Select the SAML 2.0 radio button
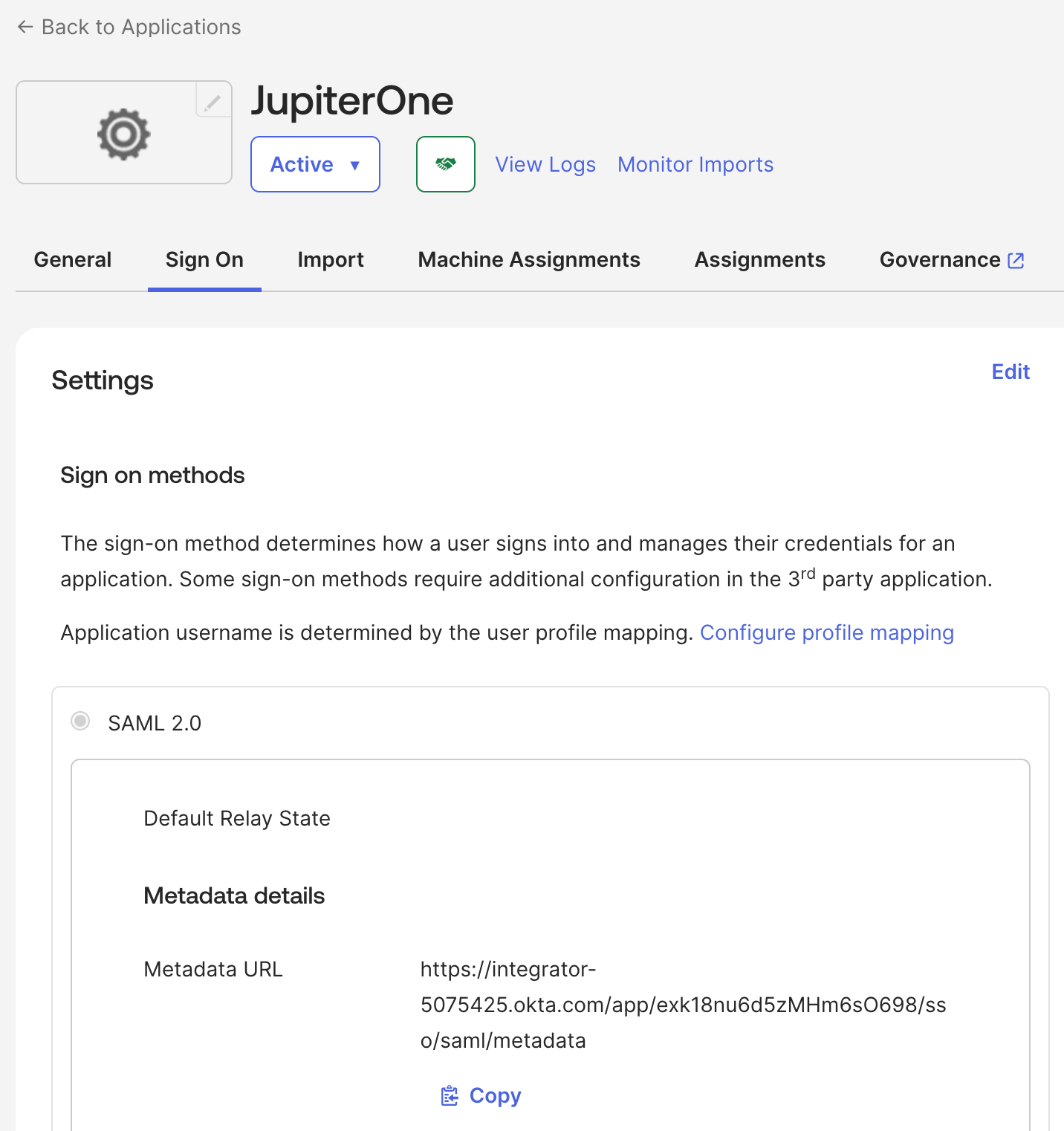Viewport: 1064px width, 1131px height. pyautogui.click(x=80, y=721)
